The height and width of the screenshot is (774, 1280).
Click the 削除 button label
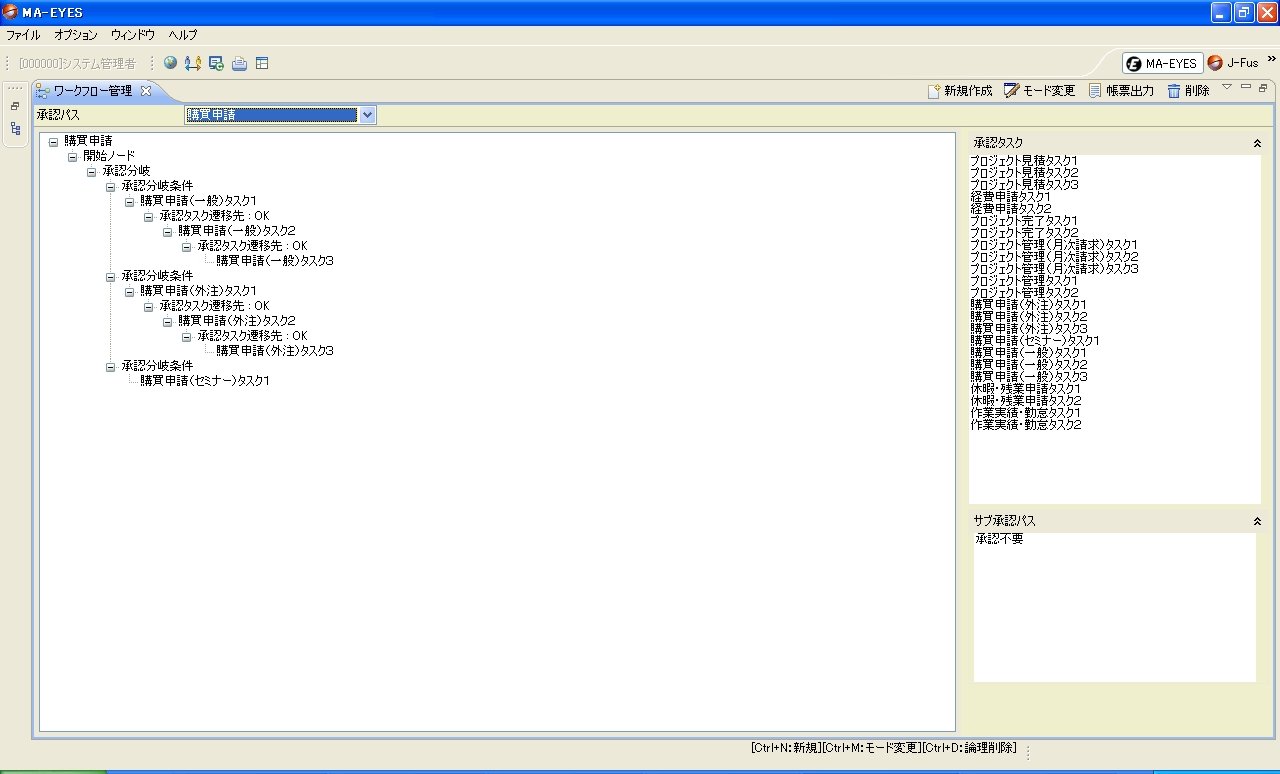(x=1197, y=91)
